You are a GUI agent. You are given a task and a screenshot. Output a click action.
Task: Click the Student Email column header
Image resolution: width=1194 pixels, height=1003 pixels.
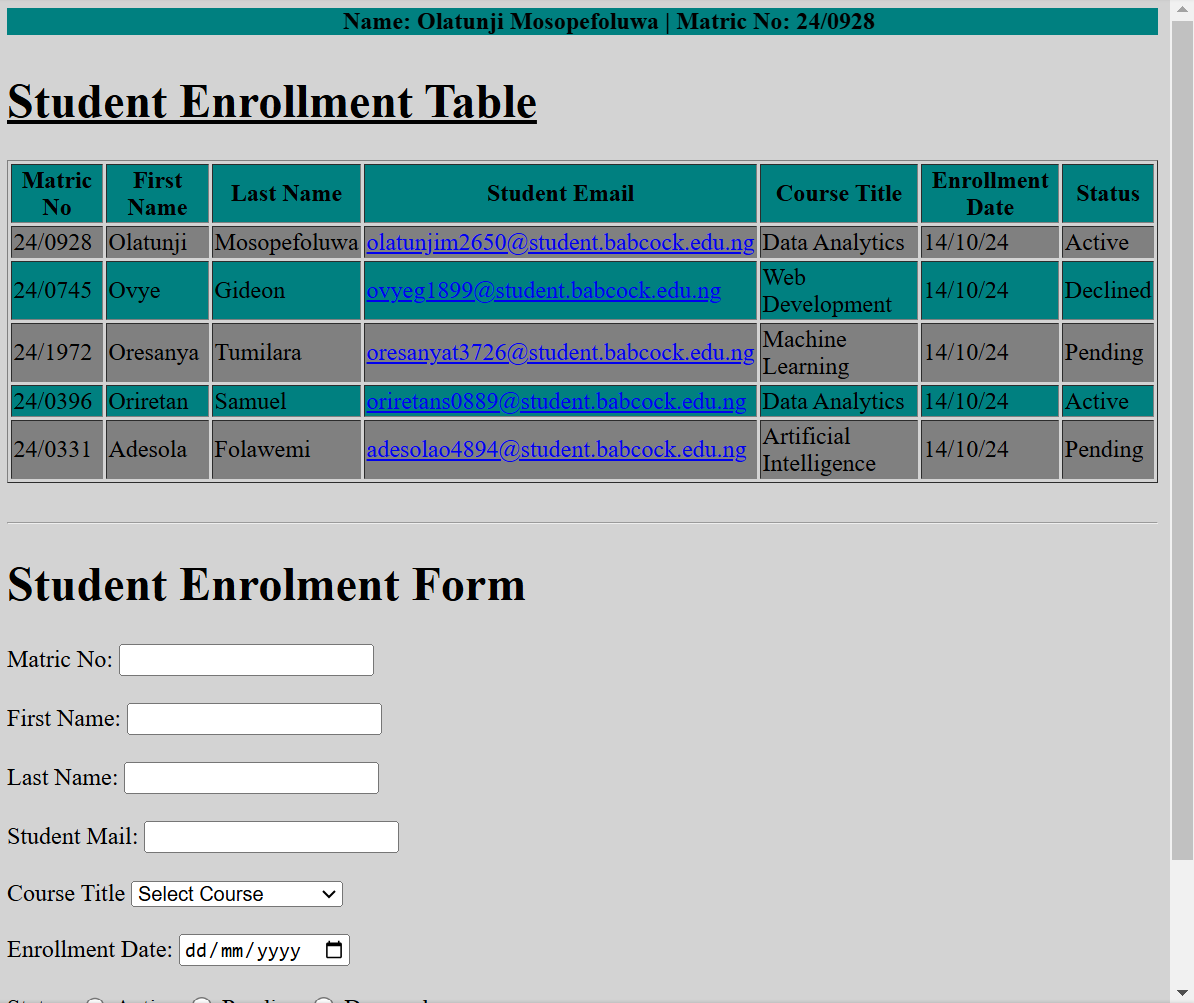pos(560,194)
